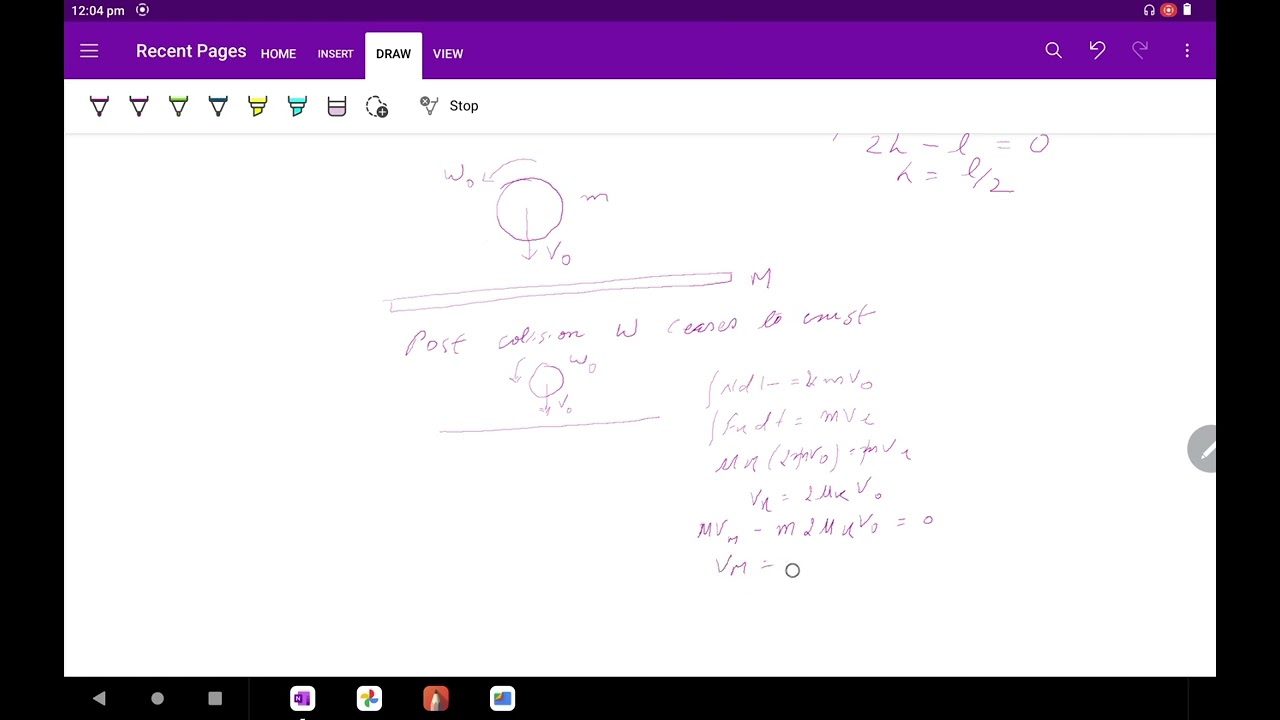Tap the 12:04 pm clock
The height and width of the screenshot is (720, 1280).
coord(98,10)
